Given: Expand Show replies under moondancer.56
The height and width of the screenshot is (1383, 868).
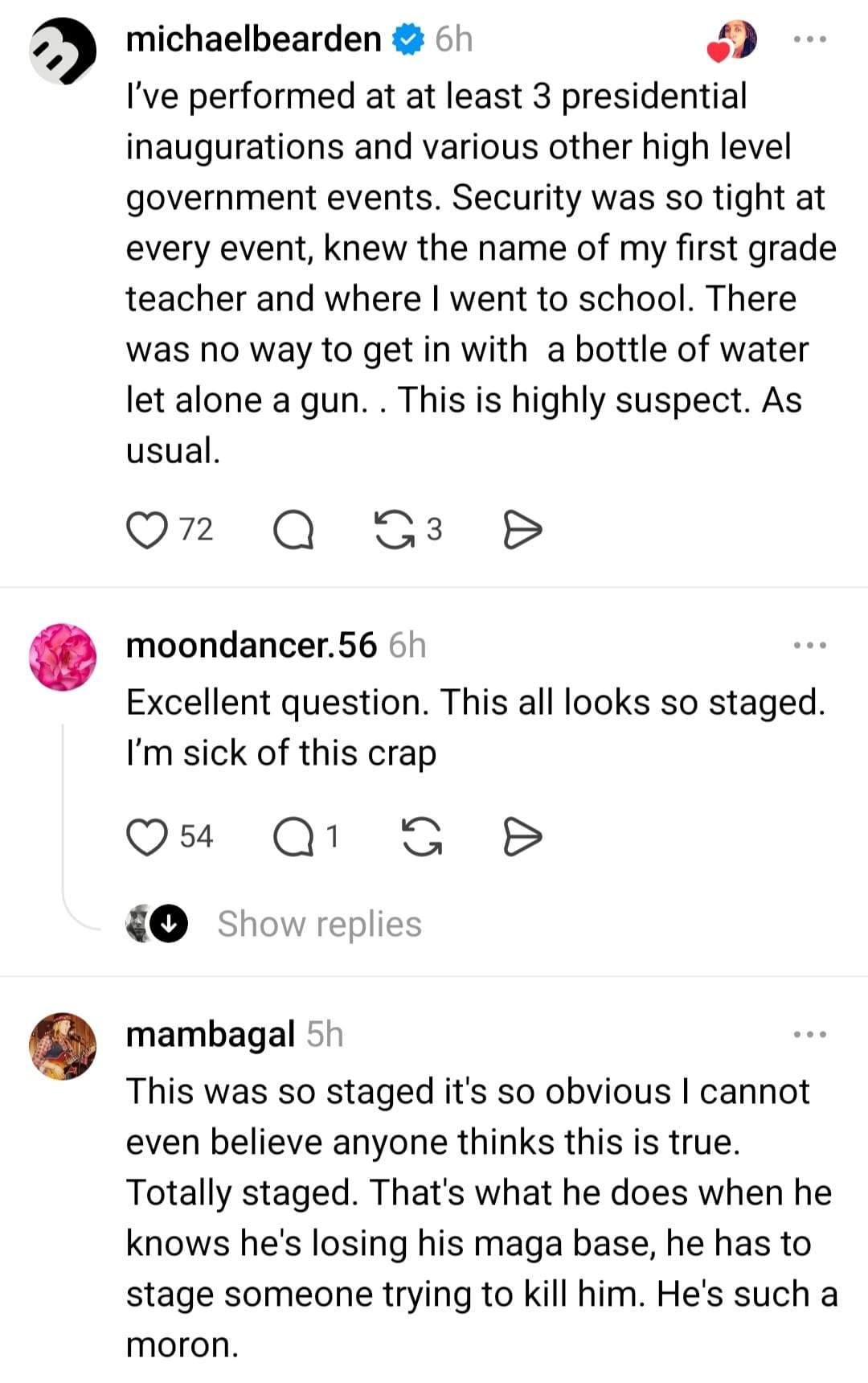Looking at the screenshot, I should point(319,924).
